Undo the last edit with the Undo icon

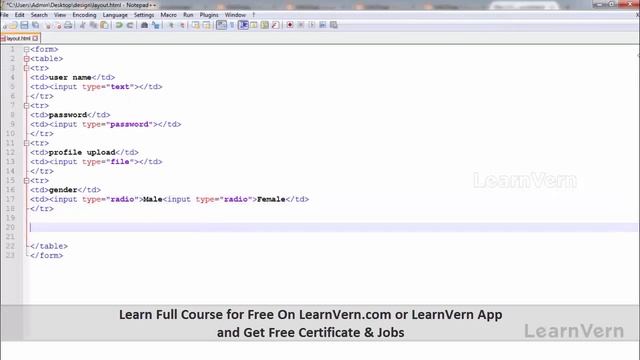(x=119, y=25)
